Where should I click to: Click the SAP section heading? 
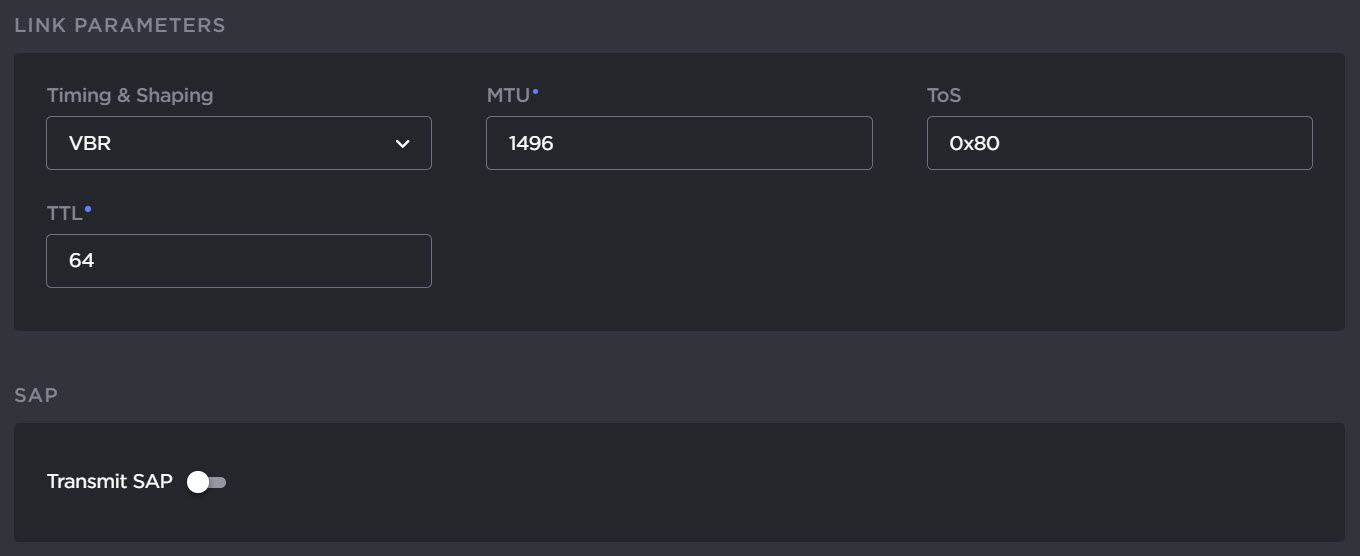(x=36, y=395)
